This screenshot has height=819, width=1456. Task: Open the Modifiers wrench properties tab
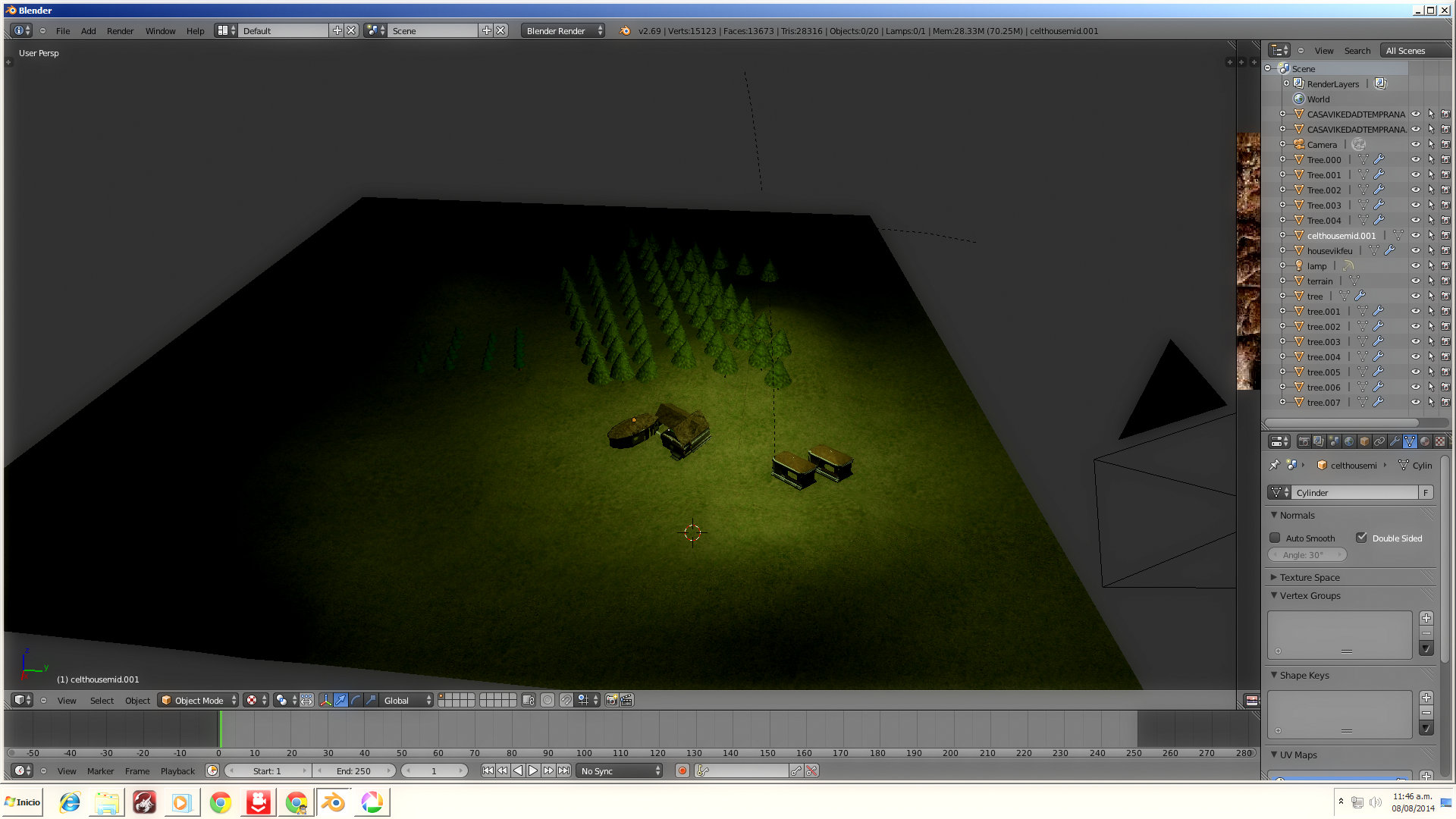(x=1395, y=441)
